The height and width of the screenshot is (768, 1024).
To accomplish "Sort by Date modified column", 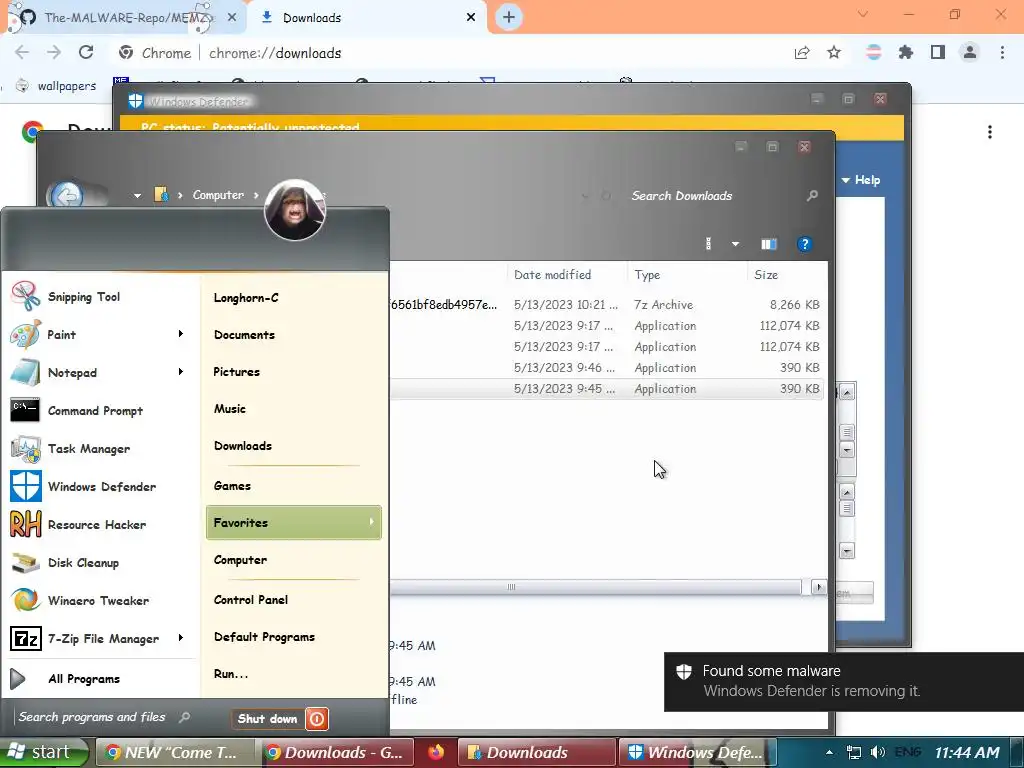I will click(x=567, y=275).
